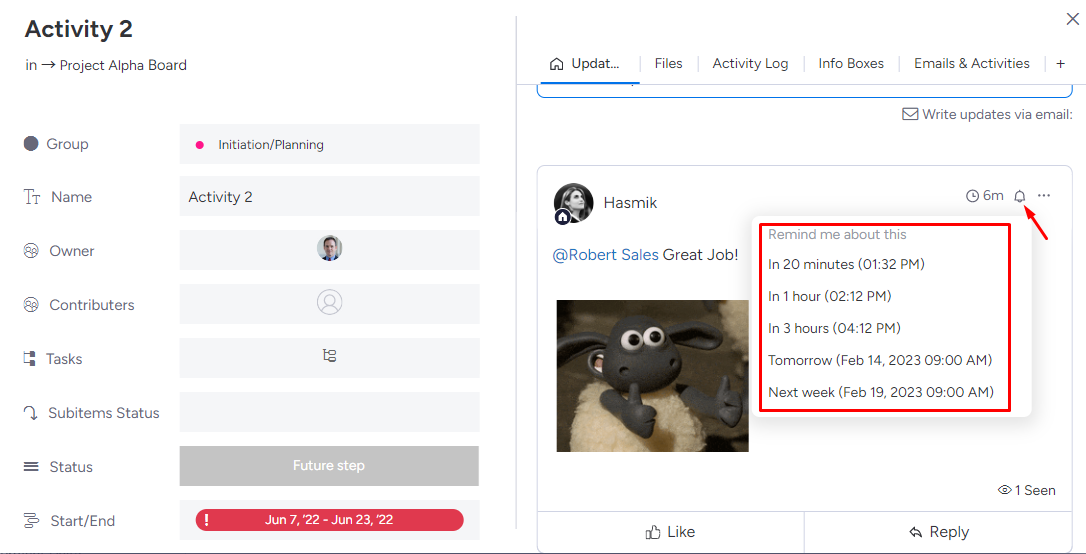Click the reply arrow icon
This screenshot has width=1086, height=554.
tap(916, 533)
